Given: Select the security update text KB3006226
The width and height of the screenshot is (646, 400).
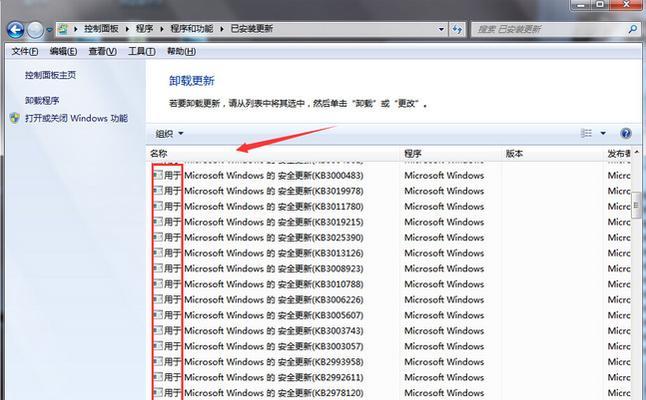Looking at the screenshot, I should (x=264, y=300).
